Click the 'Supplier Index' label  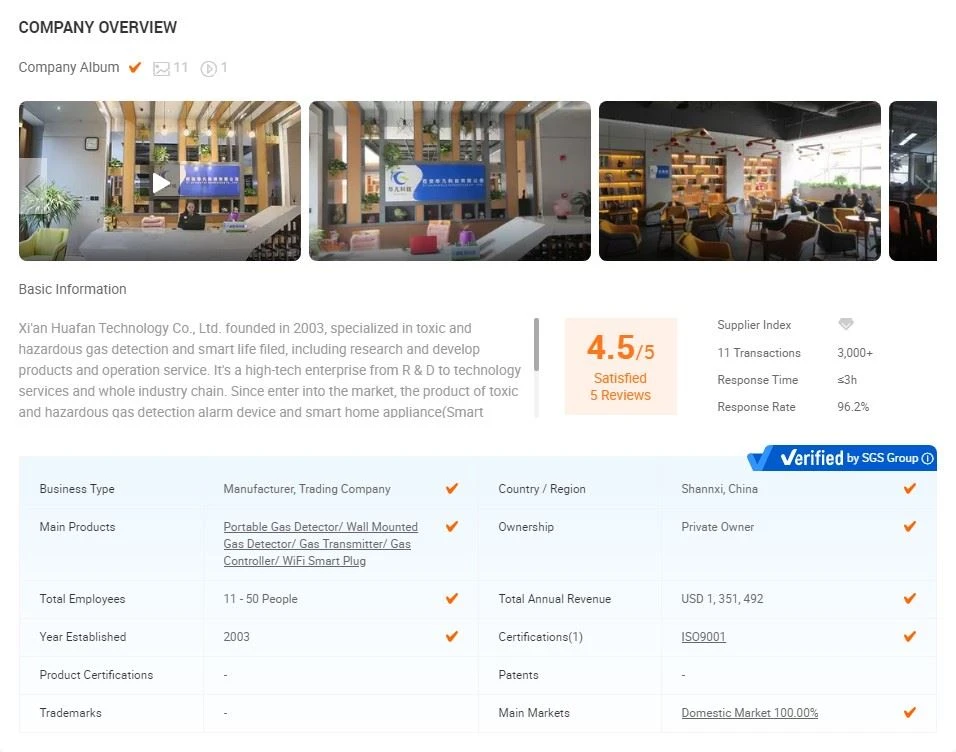pos(754,324)
